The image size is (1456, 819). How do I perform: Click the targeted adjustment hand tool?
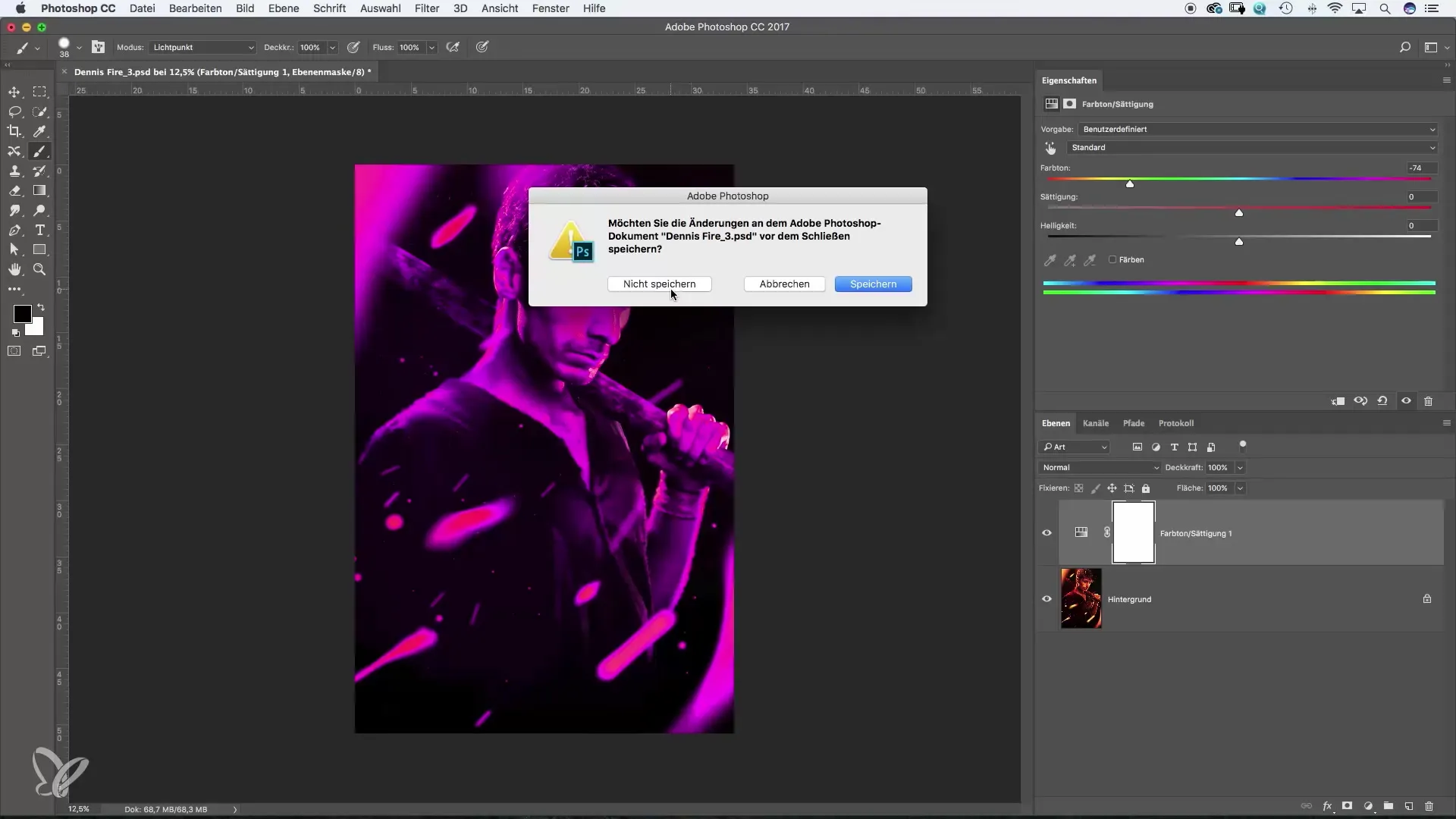(x=1050, y=148)
